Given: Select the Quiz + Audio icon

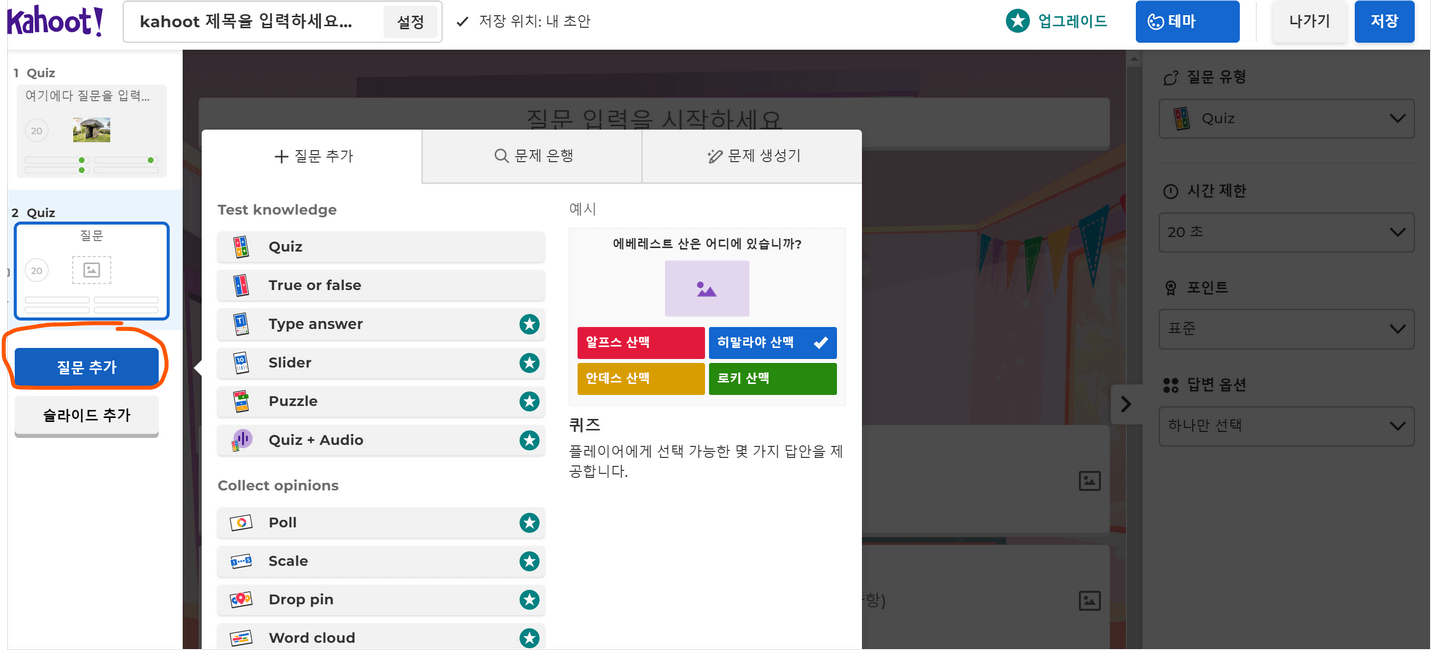Looking at the screenshot, I should pyautogui.click(x=240, y=440).
